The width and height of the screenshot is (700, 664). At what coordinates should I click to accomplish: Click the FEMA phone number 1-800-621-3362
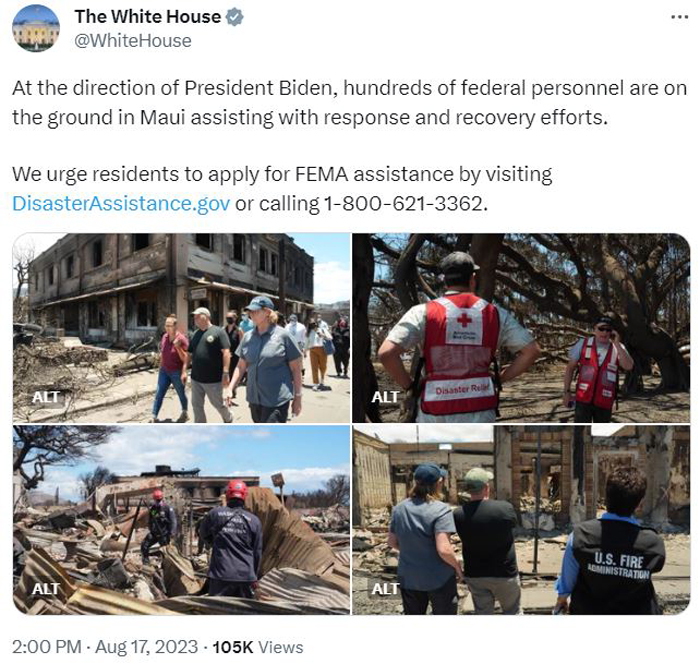click(403, 204)
